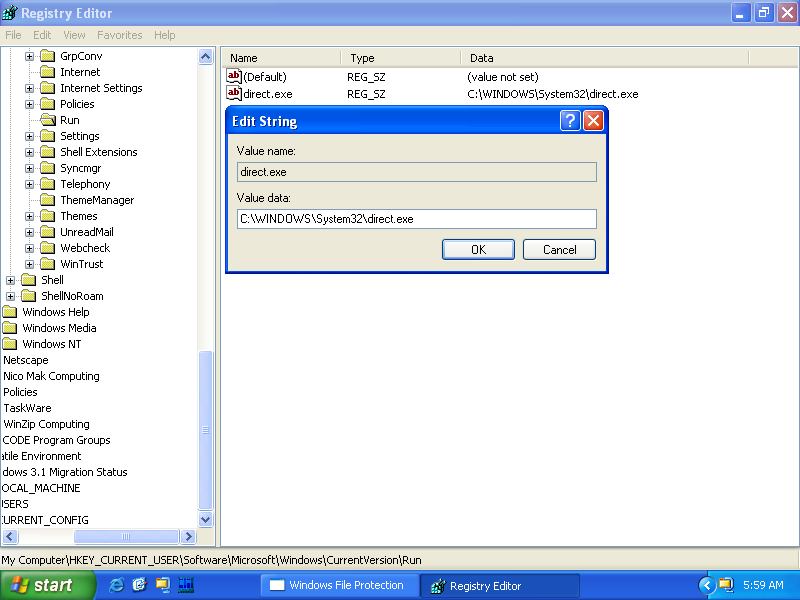This screenshot has width=800, height=600.
Task: Click the Windows Help folder icon
Action: pyautogui.click(x=10, y=312)
